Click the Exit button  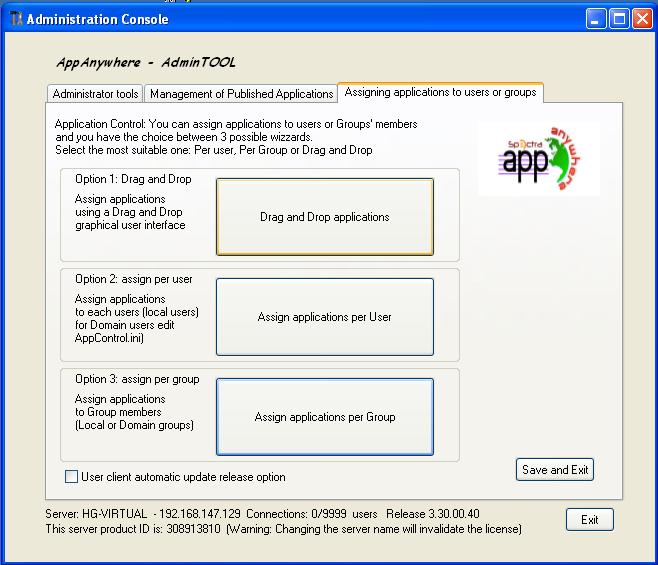(589, 520)
